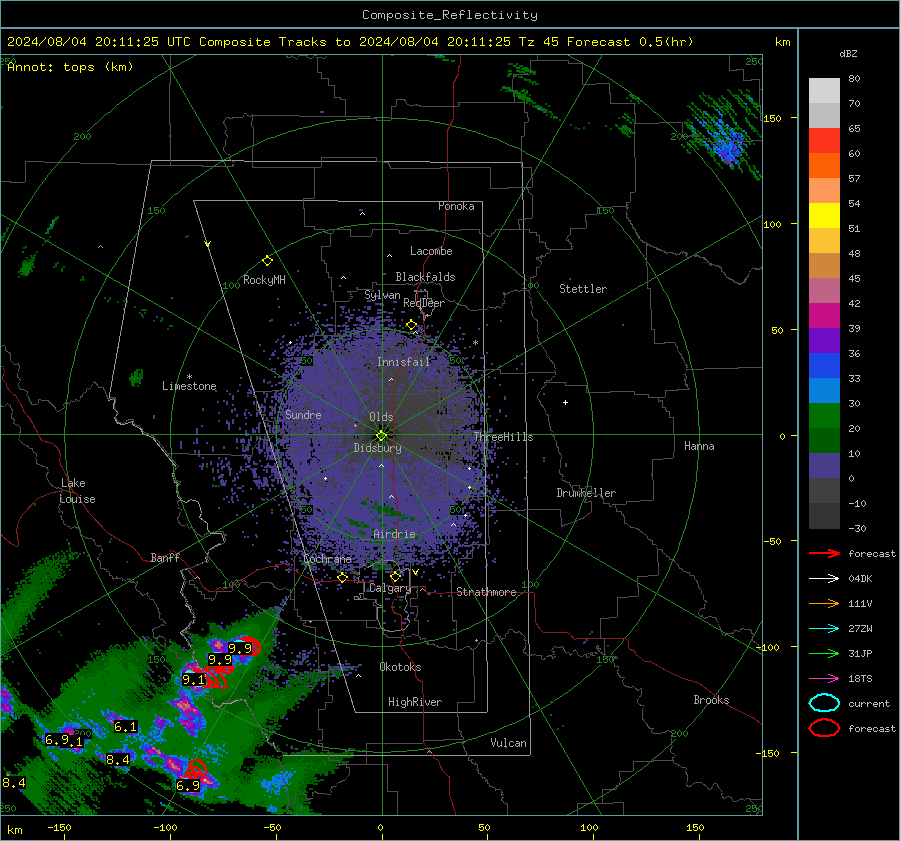Click the RockyMH label
The width and height of the screenshot is (900, 841).
coord(264,280)
